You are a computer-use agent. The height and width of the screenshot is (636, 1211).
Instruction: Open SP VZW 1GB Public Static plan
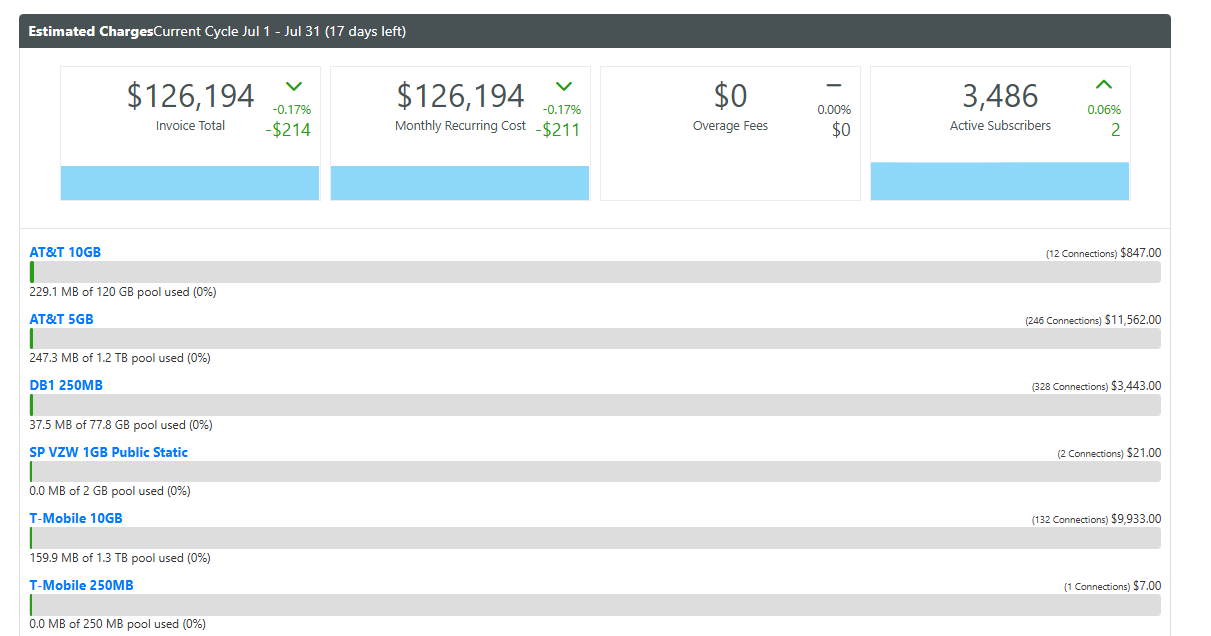pos(109,452)
